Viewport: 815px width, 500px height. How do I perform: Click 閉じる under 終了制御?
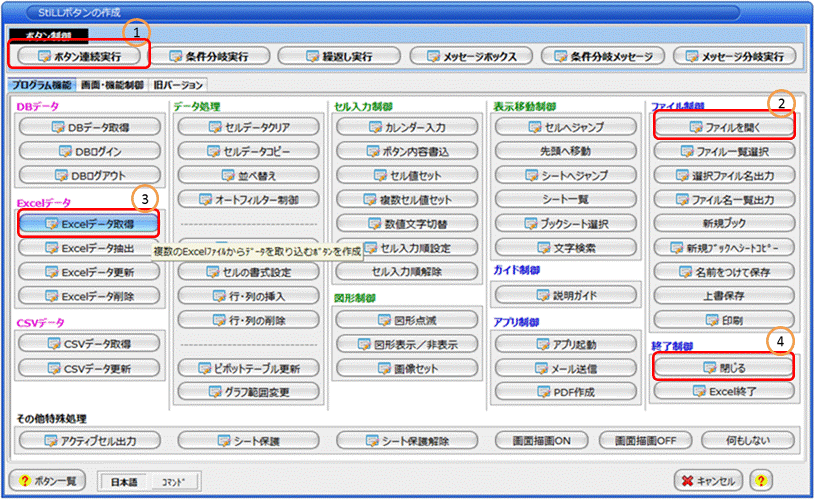click(x=724, y=367)
